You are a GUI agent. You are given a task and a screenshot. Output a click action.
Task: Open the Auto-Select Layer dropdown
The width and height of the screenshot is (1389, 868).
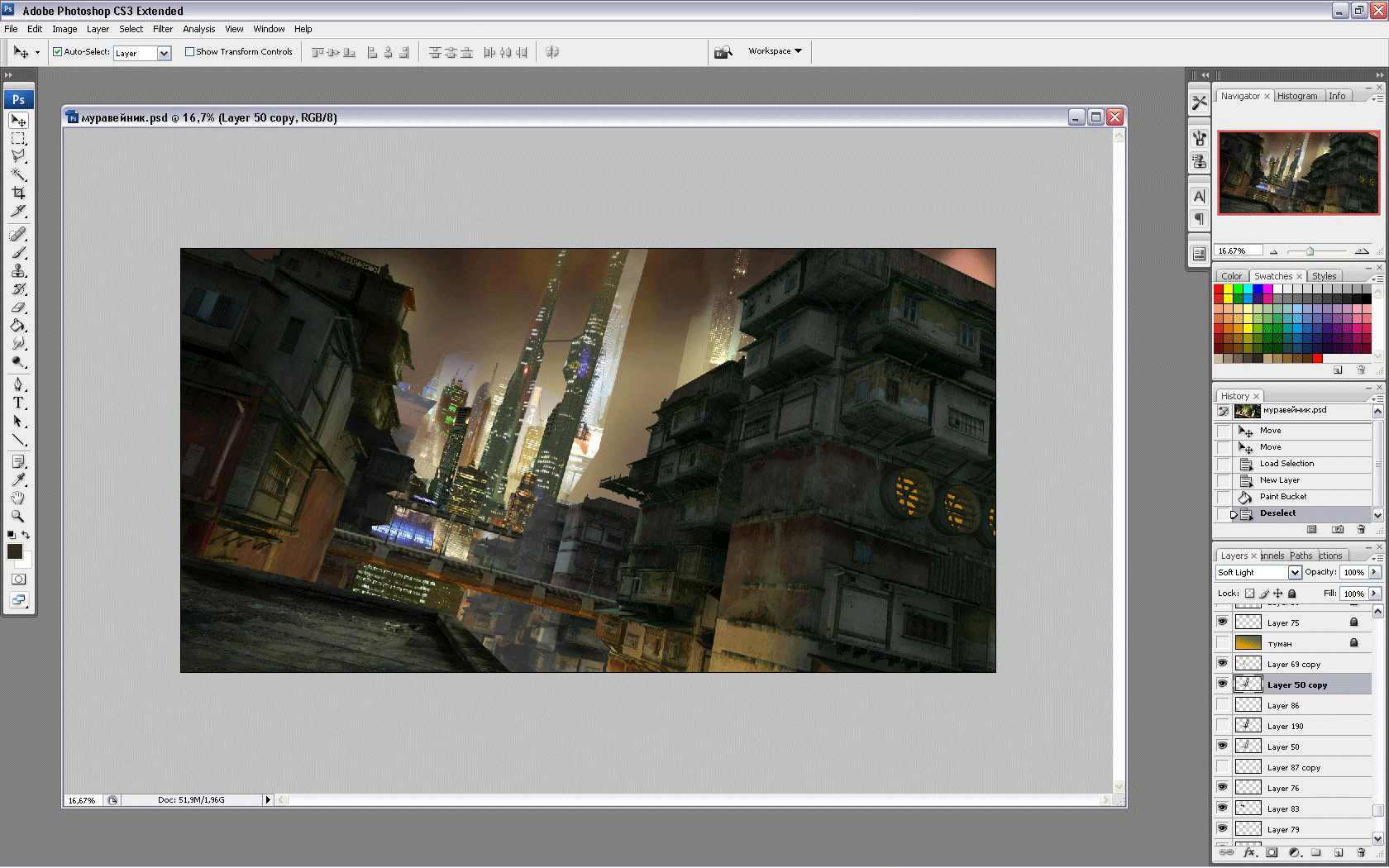click(164, 53)
